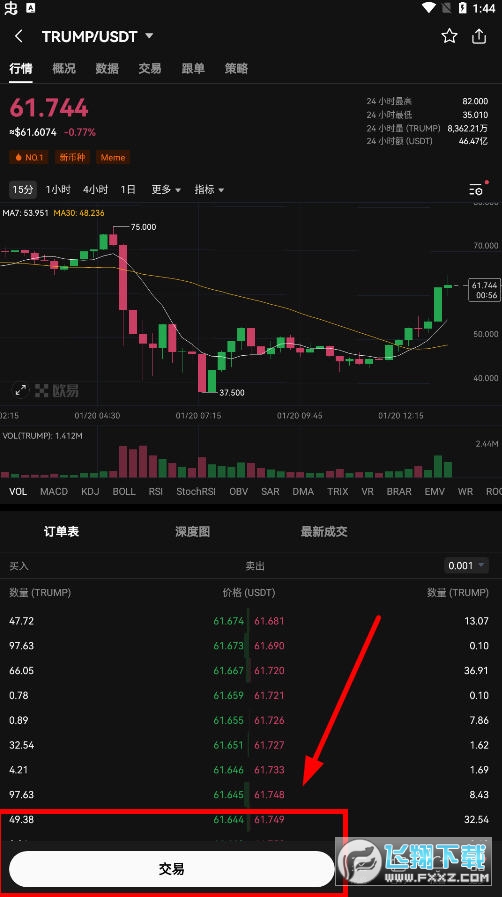Tap the 新币种 tag badge
502x897 pixels.
(72, 157)
